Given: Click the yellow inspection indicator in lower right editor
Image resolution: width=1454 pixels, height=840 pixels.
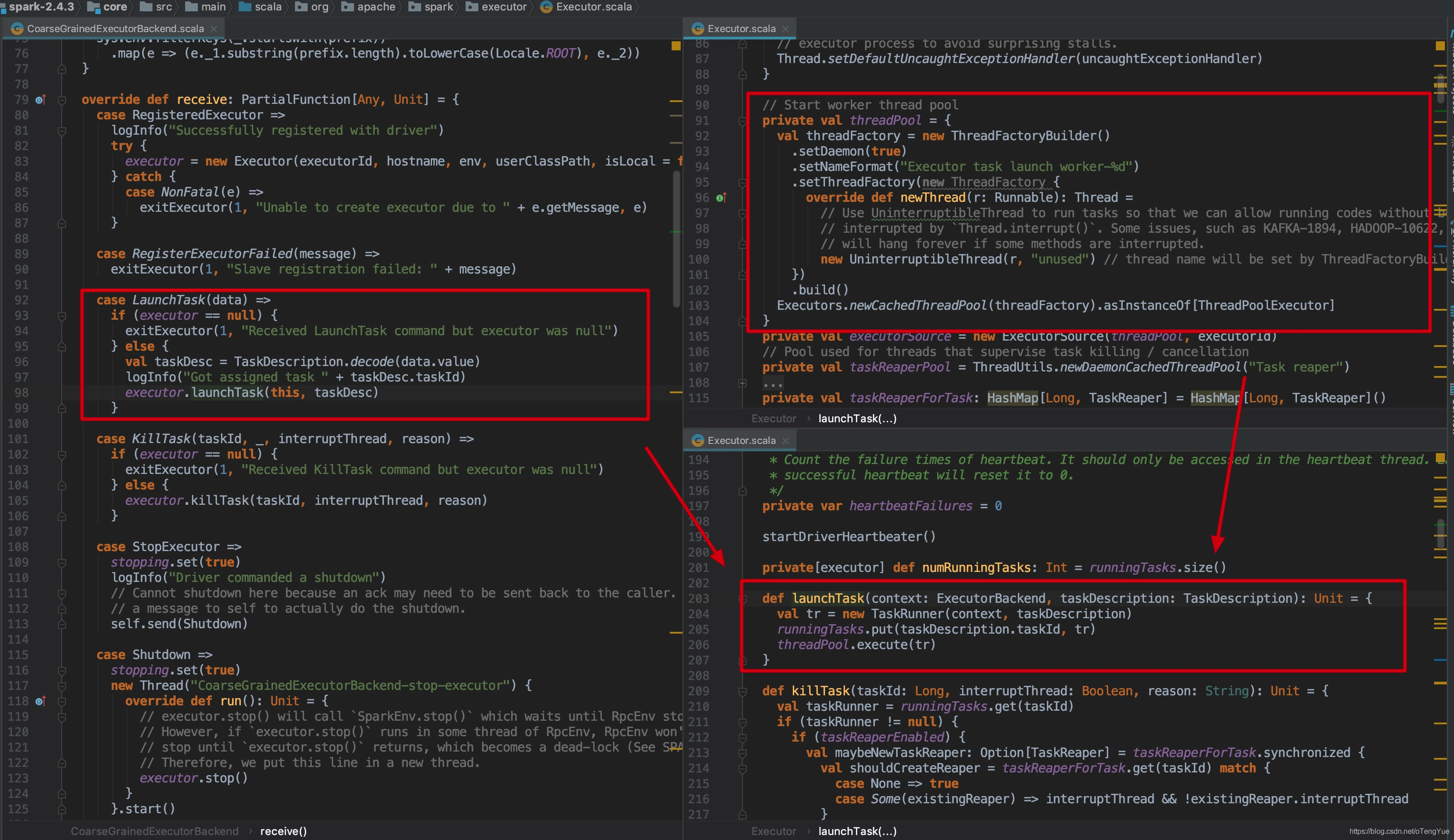Looking at the screenshot, I should (x=1439, y=459).
